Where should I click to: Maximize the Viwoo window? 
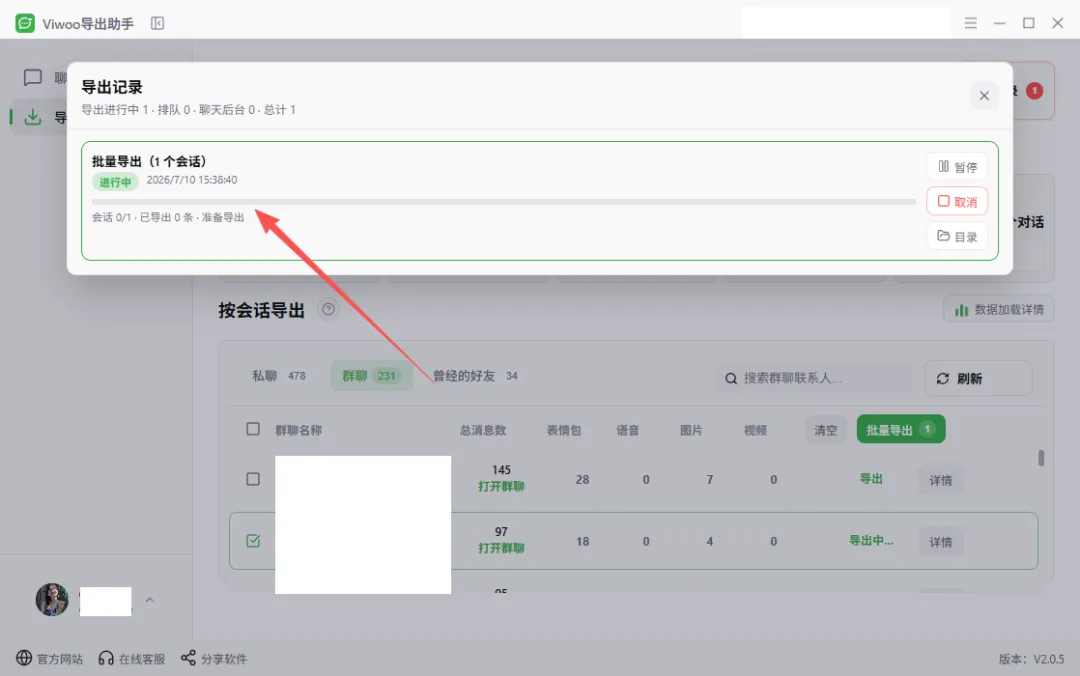pos(1028,23)
